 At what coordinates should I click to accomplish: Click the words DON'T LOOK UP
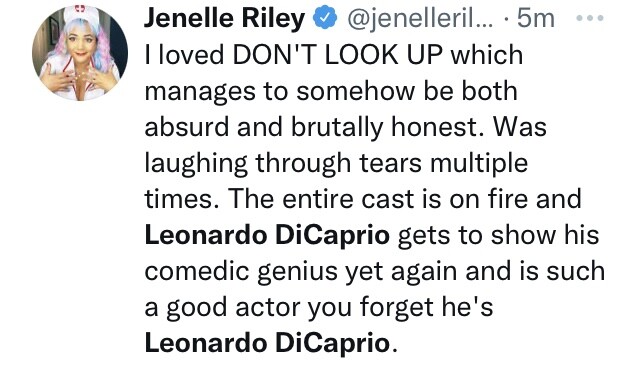pos(338,55)
